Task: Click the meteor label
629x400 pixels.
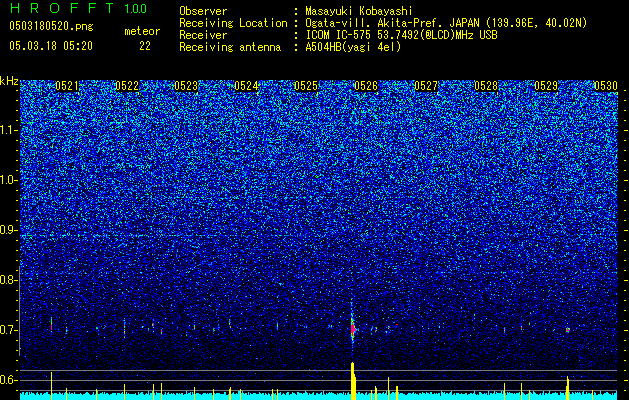Action: coord(142,31)
